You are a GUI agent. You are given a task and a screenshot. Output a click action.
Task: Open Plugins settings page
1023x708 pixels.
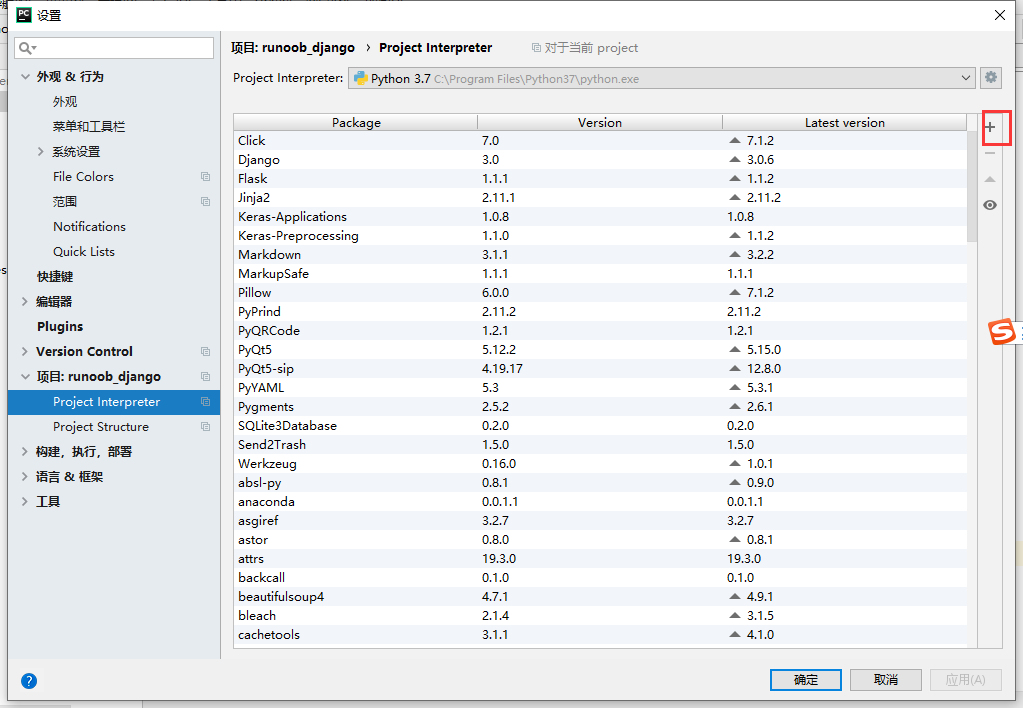[x=60, y=326]
